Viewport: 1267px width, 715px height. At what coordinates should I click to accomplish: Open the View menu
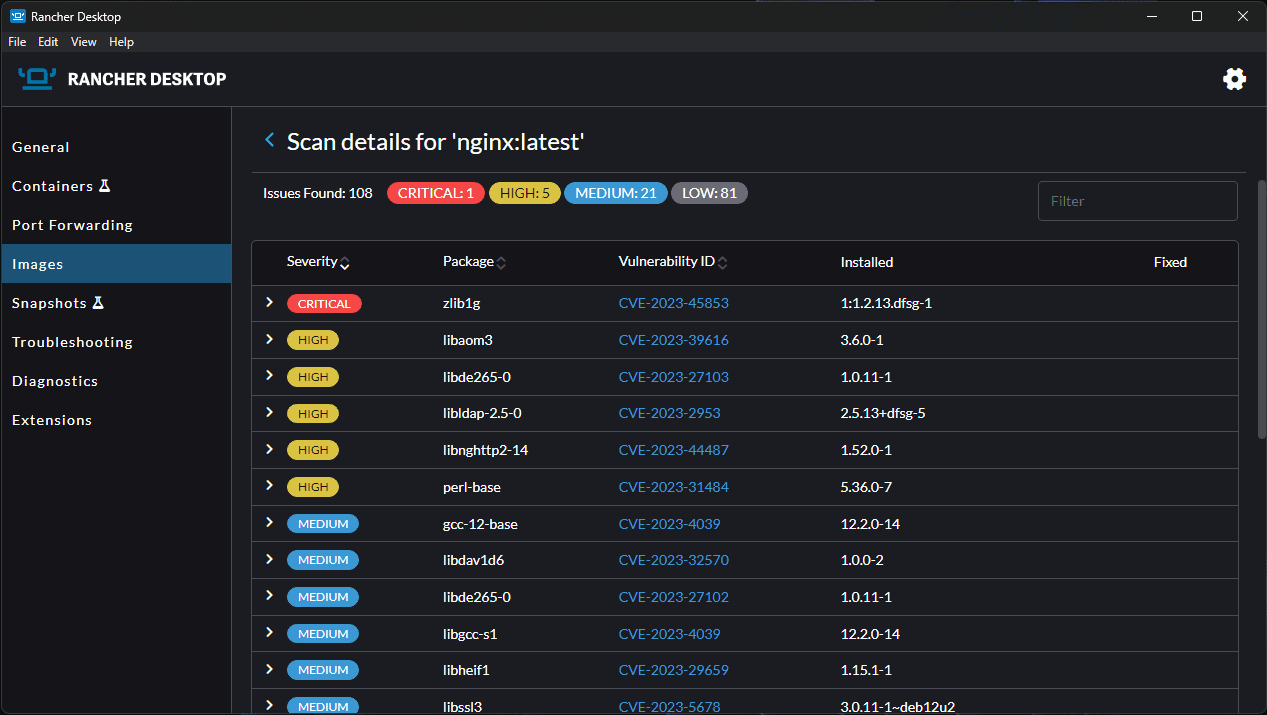click(84, 42)
